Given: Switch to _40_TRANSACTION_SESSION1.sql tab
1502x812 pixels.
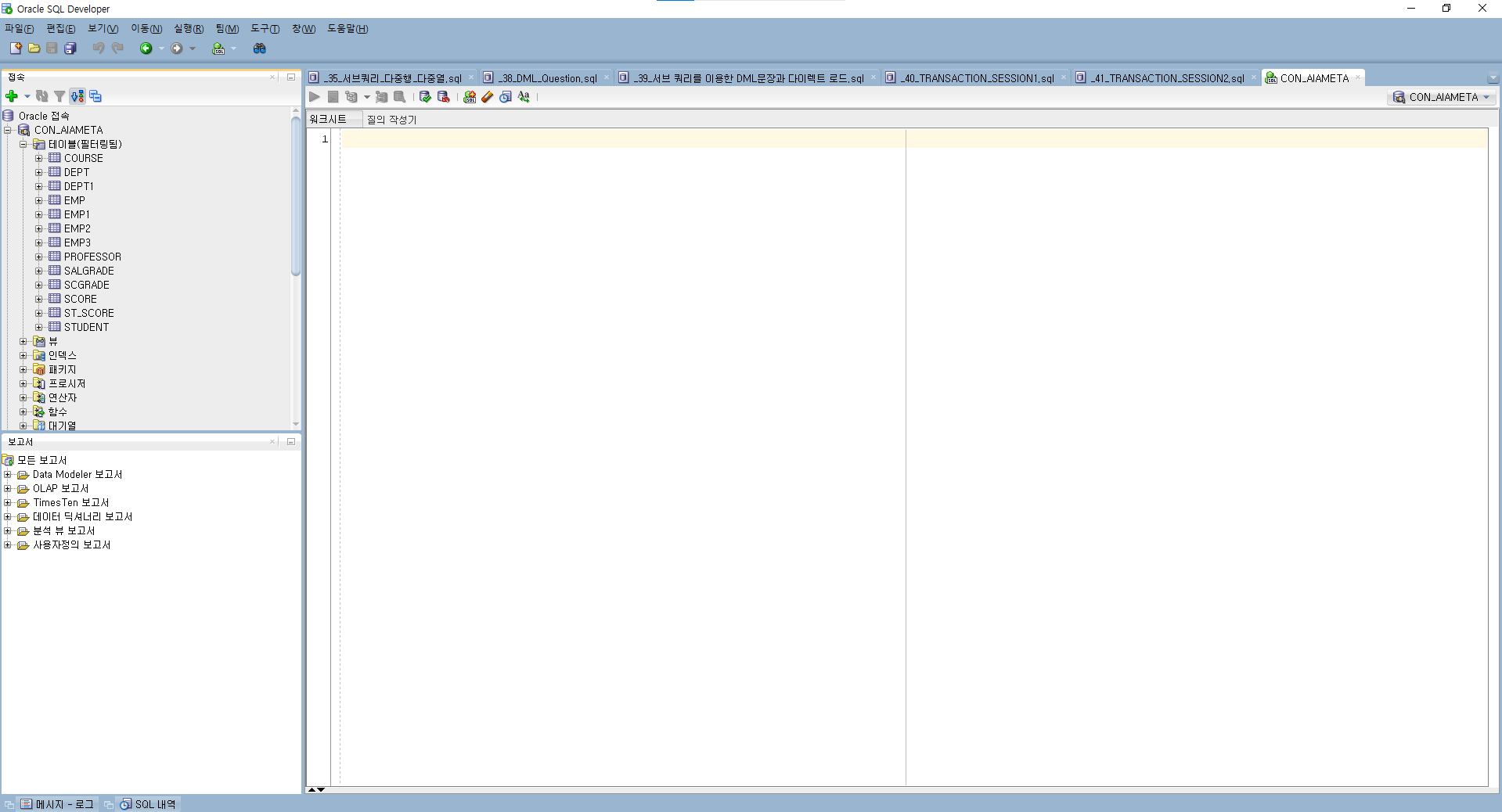Looking at the screenshot, I should [976, 78].
